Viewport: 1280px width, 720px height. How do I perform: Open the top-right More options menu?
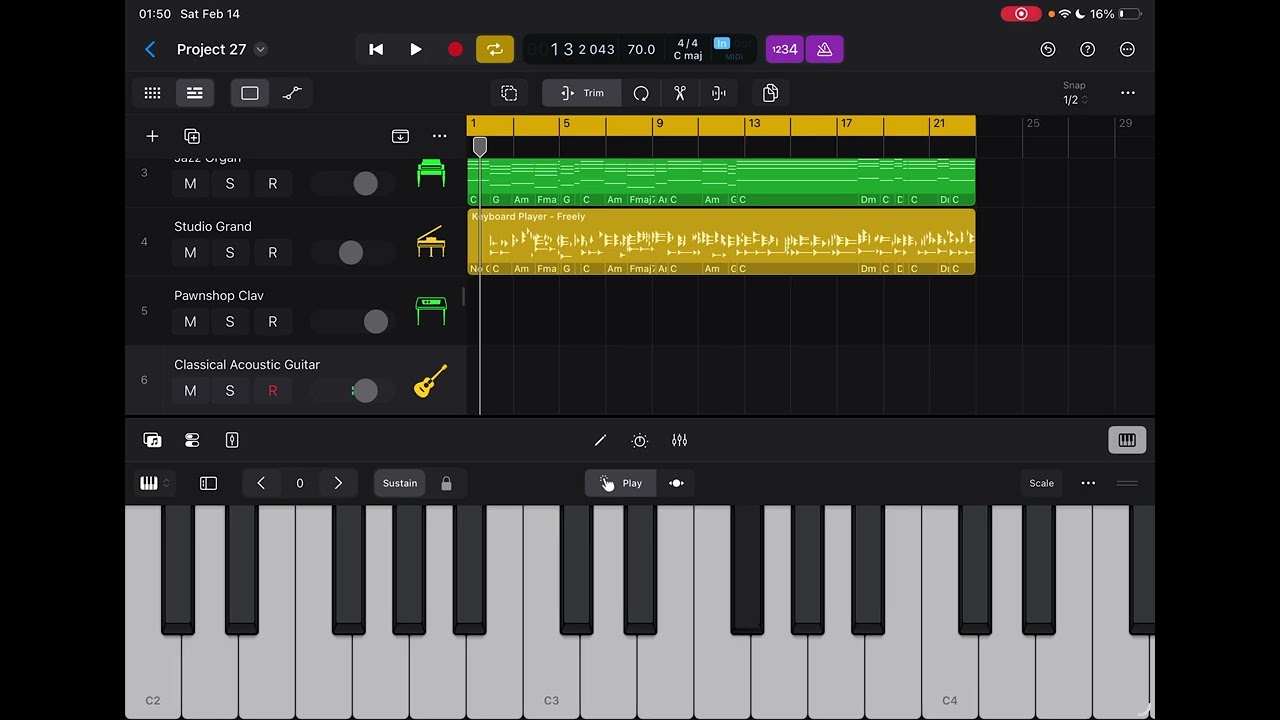tap(1128, 49)
